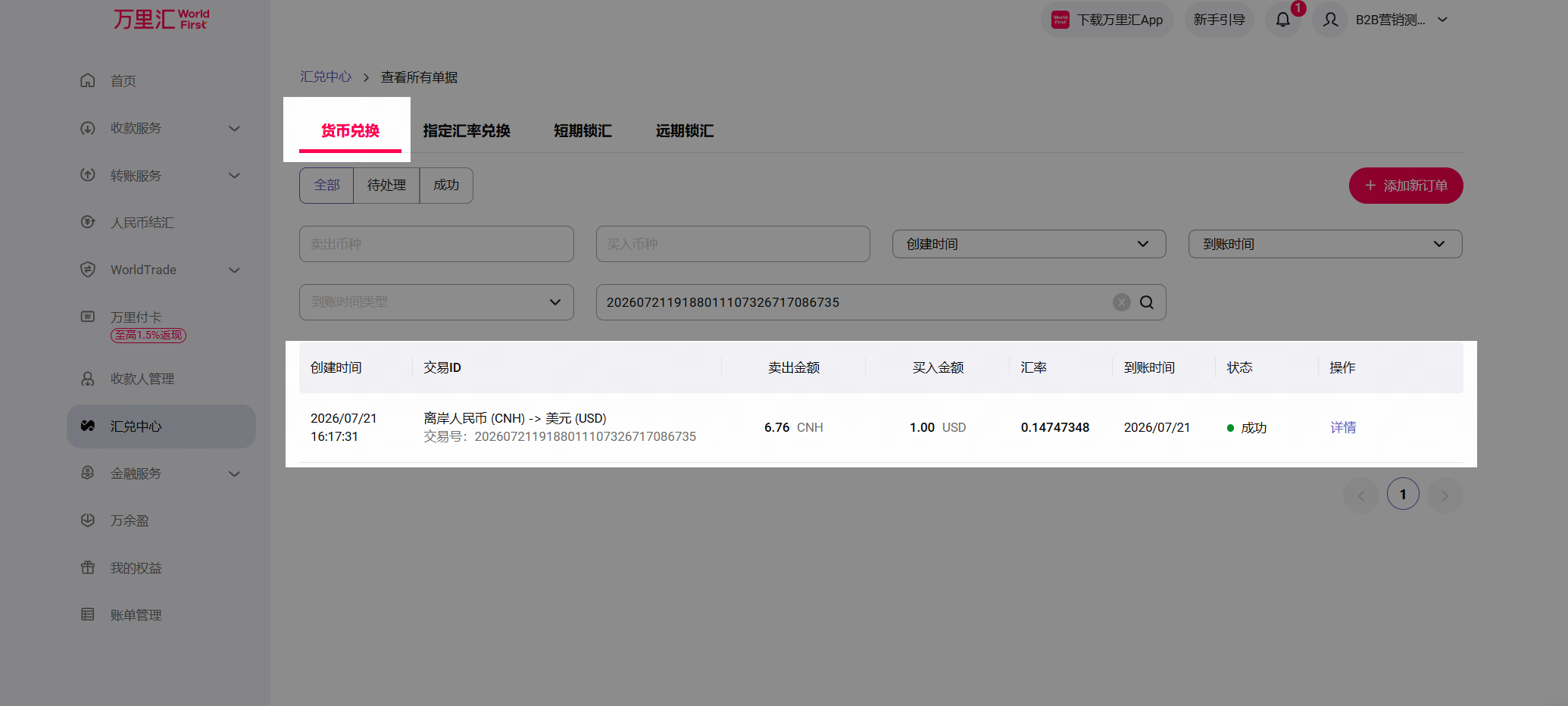This screenshot has height=706, width=1568.
Task: Click the 至高1.5%返现 badge
Action: coord(148,335)
